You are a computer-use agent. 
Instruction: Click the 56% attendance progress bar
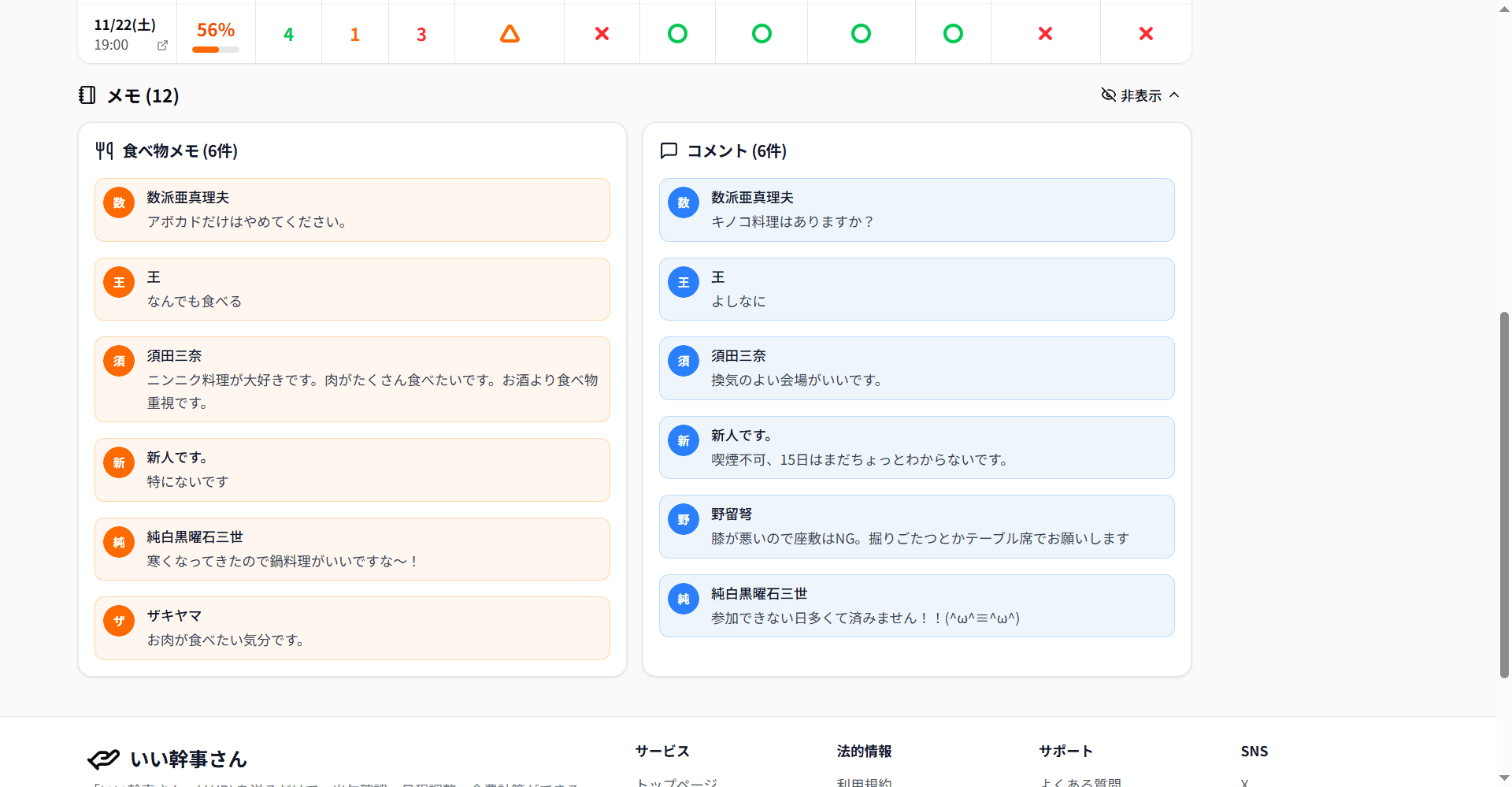(215, 50)
